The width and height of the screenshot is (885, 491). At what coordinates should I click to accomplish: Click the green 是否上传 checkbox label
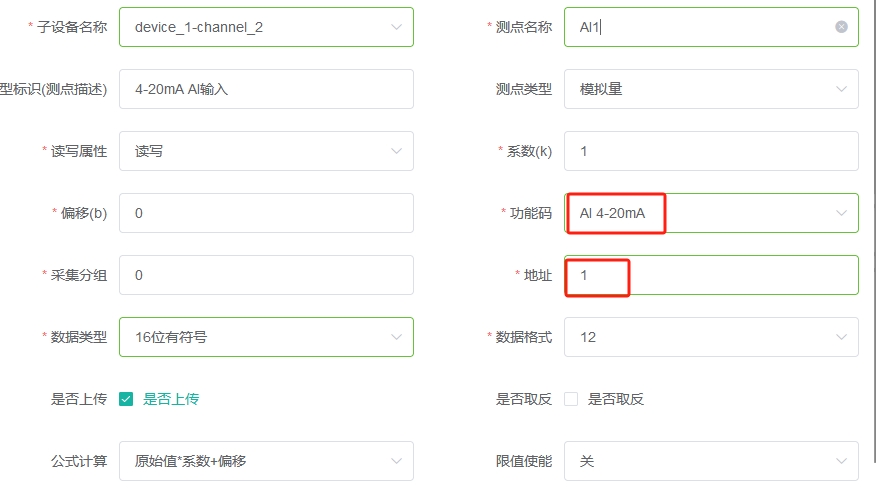coord(171,400)
